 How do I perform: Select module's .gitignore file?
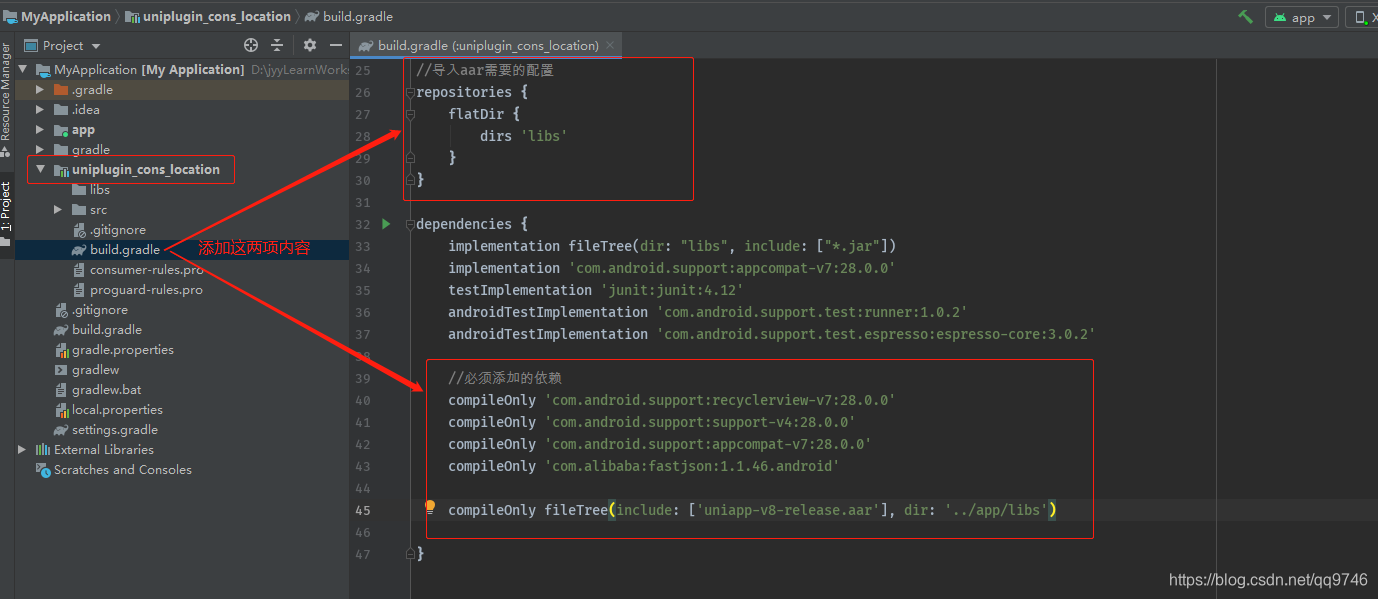point(108,229)
